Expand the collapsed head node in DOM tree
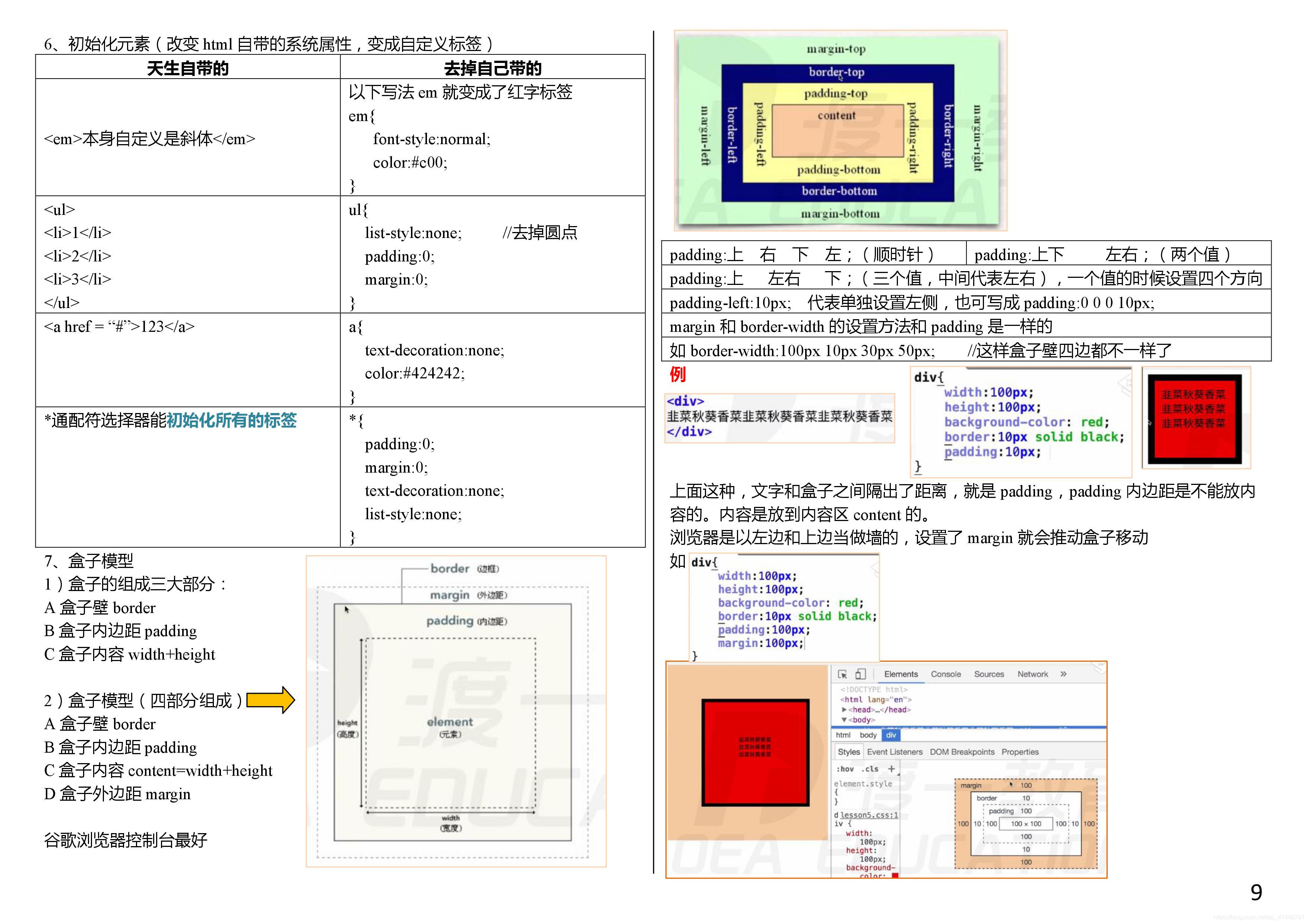Screen dimensions: 1307x924 pos(844,709)
